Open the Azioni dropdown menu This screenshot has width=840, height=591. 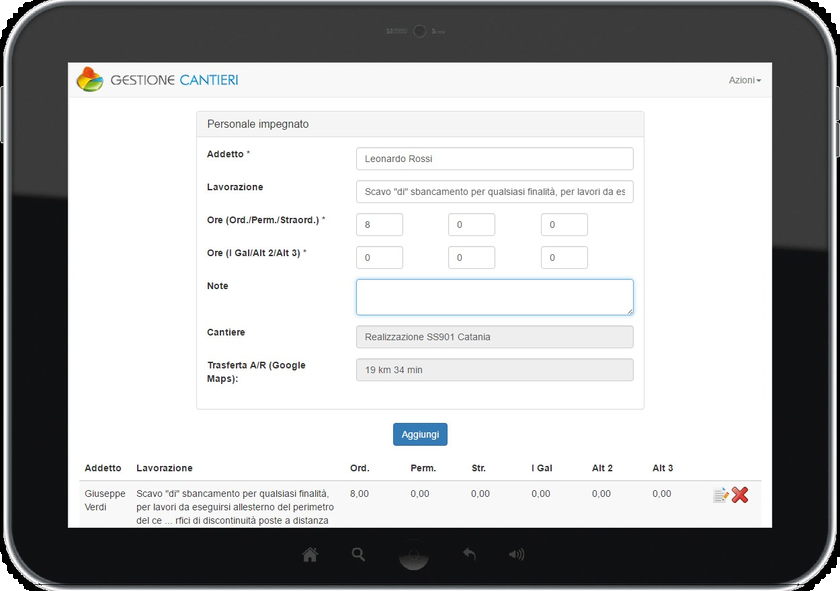coord(744,80)
